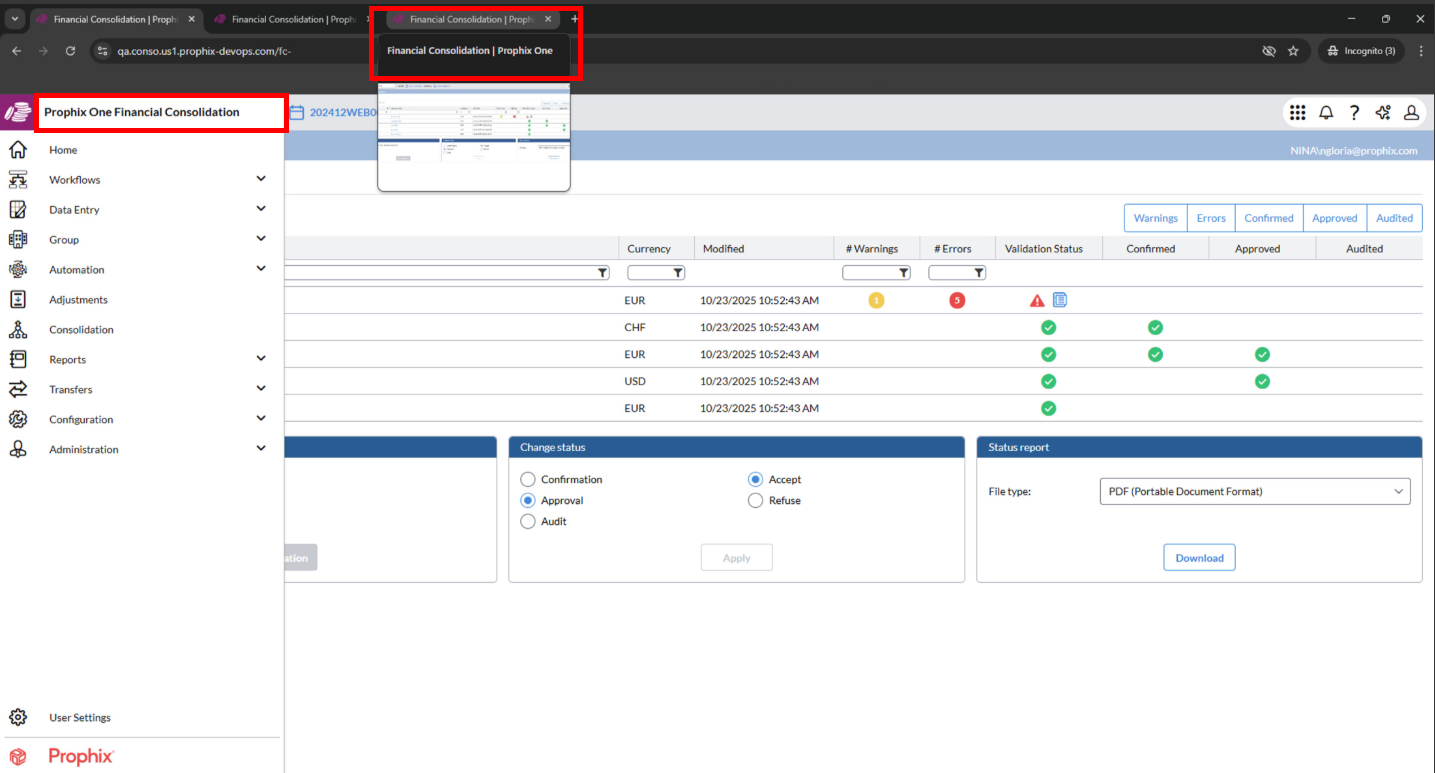Viewport: 1435px width, 773px height.
Task: Click the notifications bell icon
Action: [x=1326, y=113]
